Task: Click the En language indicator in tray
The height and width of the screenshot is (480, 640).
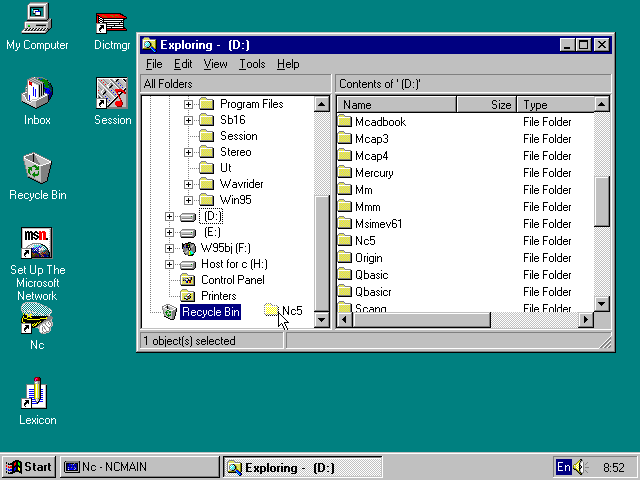Action: pos(564,467)
